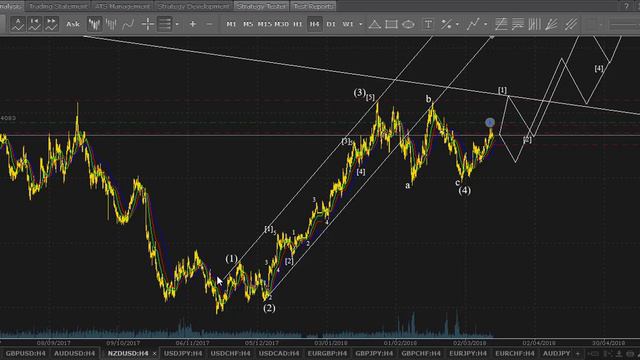
Task: Open the GBPCHF:H4 chart tab
Action: (421, 353)
